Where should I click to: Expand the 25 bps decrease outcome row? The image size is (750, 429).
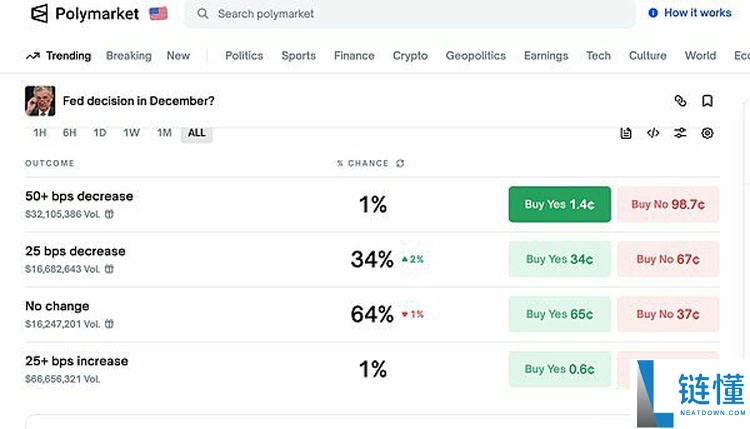pos(75,251)
